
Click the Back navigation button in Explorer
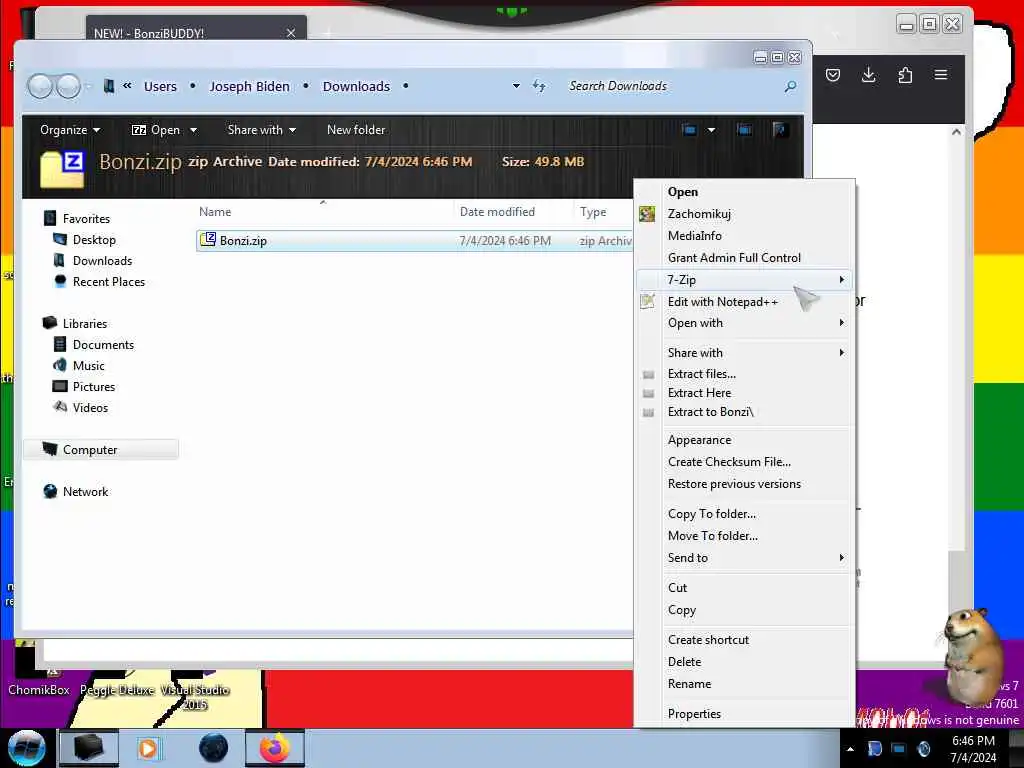(40, 86)
